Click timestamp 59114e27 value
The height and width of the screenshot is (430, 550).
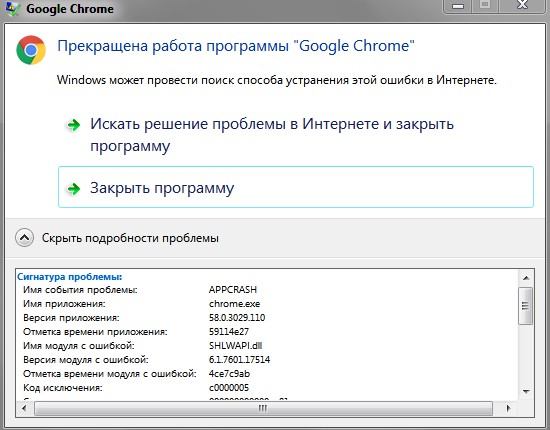point(229,332)
